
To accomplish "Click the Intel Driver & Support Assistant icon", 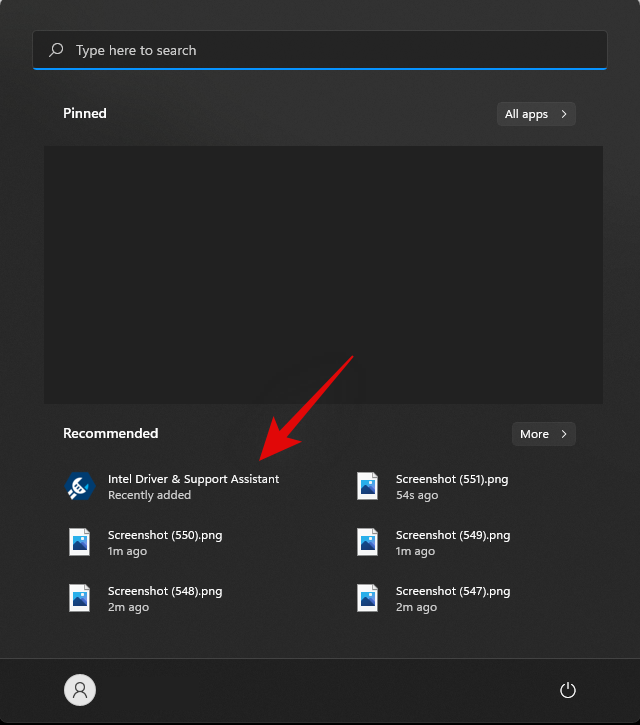I will 80,486.
